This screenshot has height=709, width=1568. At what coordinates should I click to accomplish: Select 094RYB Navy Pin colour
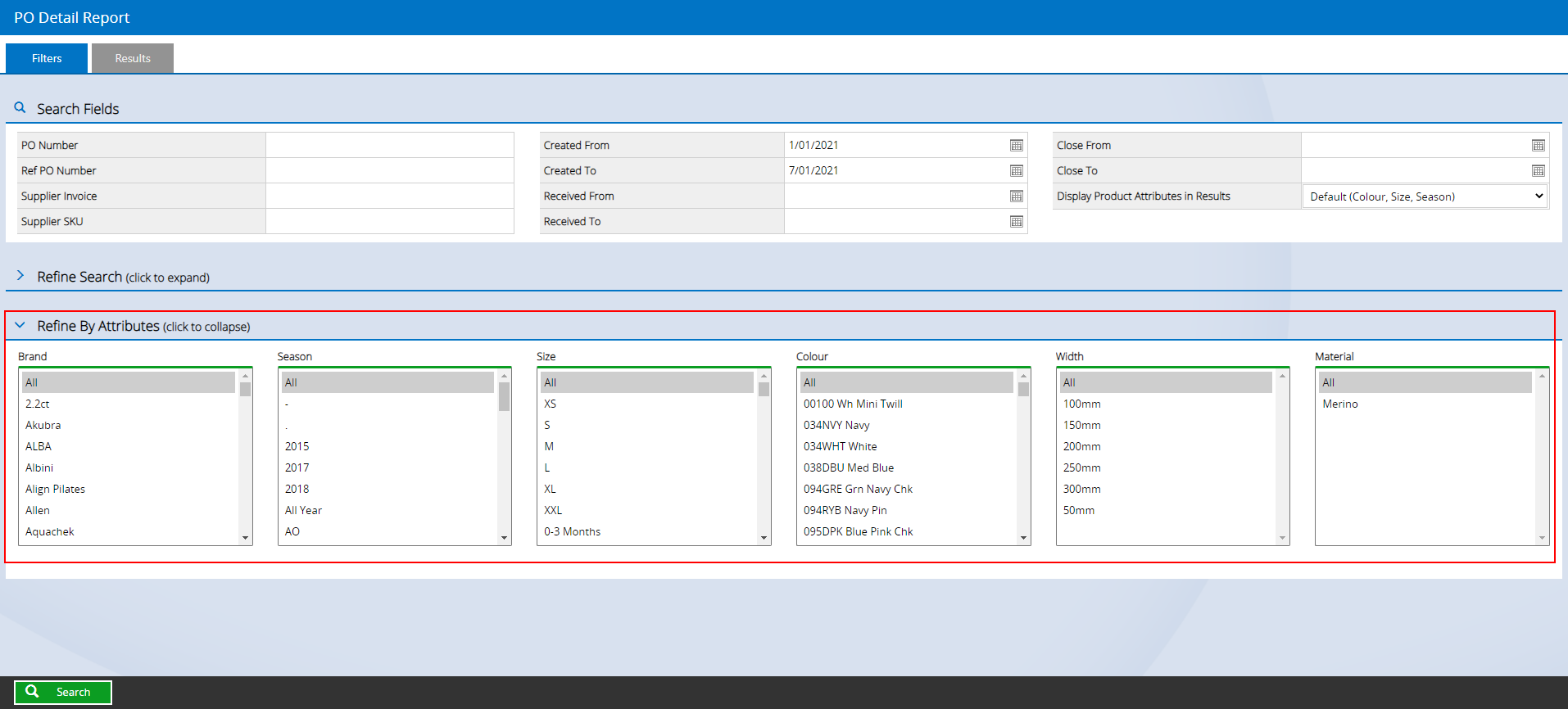click(x=907, y=510)
